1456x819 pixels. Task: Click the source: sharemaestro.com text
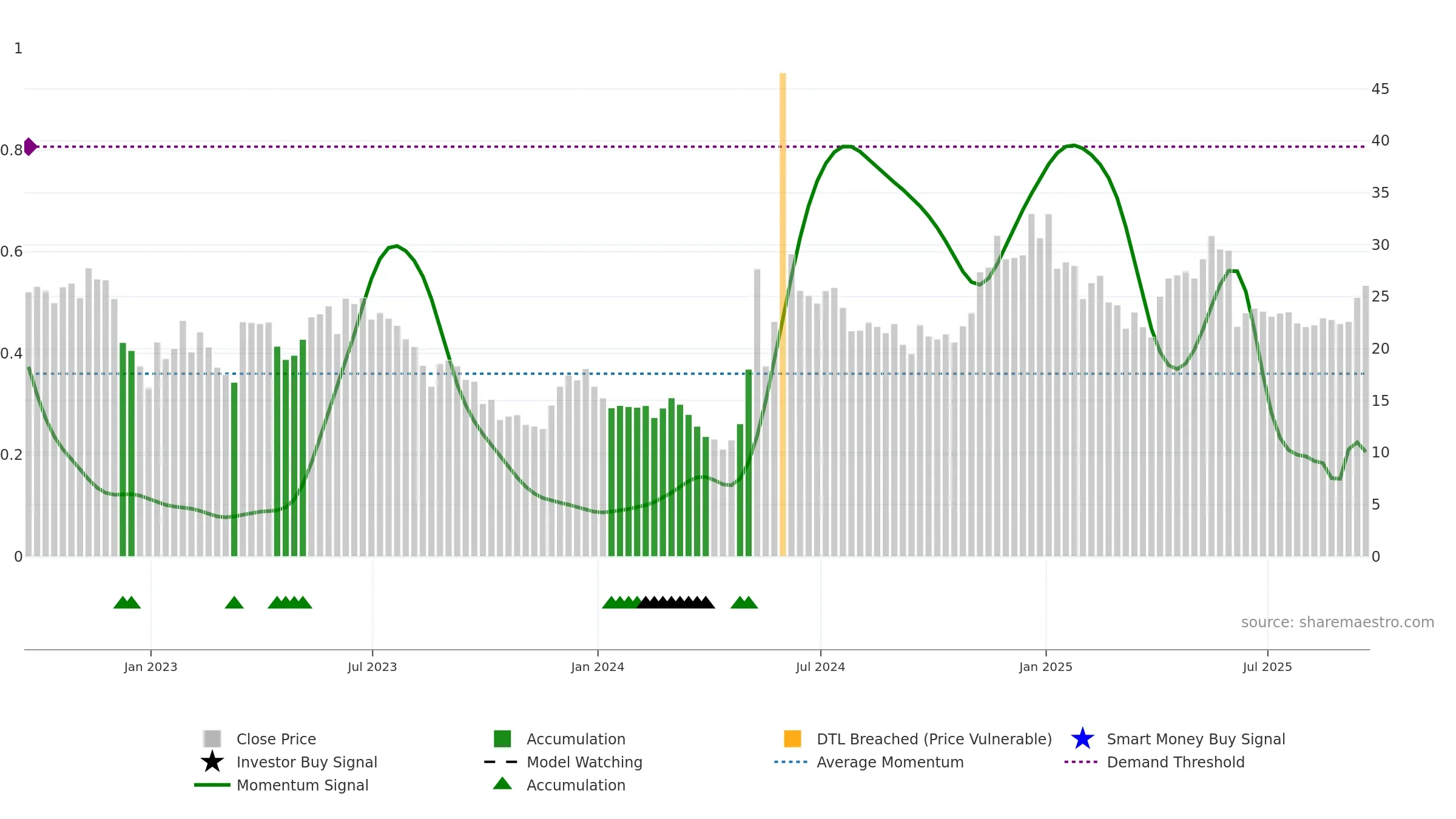1338,622
